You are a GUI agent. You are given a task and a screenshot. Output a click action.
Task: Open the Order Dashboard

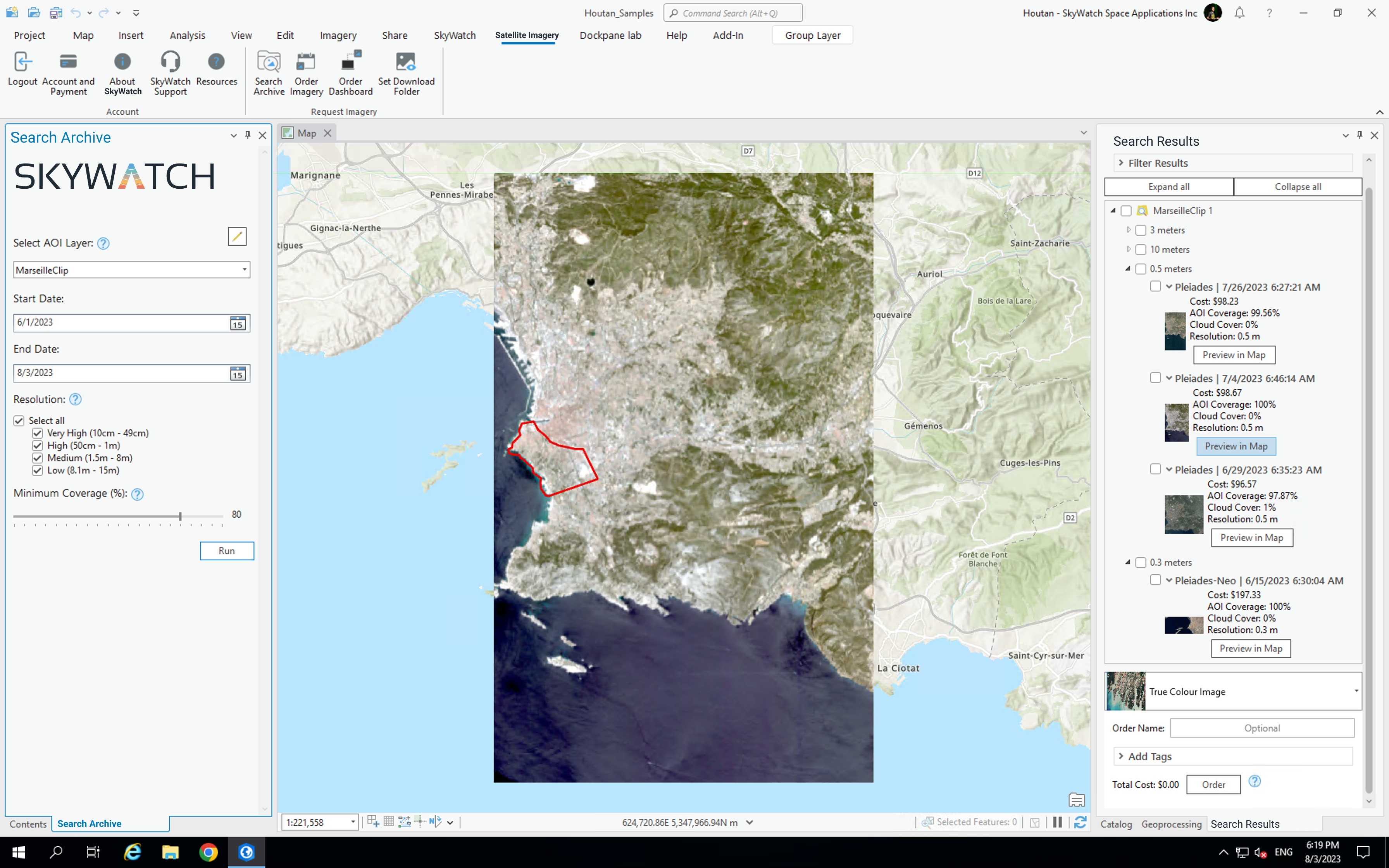(350, 72)
